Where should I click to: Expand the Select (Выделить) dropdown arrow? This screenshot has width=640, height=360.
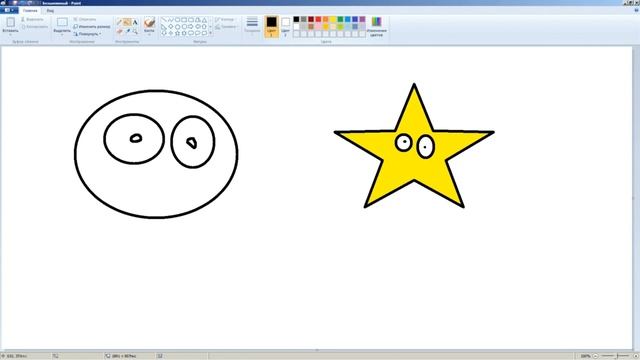pyautogui.click(x=62, y=35)
